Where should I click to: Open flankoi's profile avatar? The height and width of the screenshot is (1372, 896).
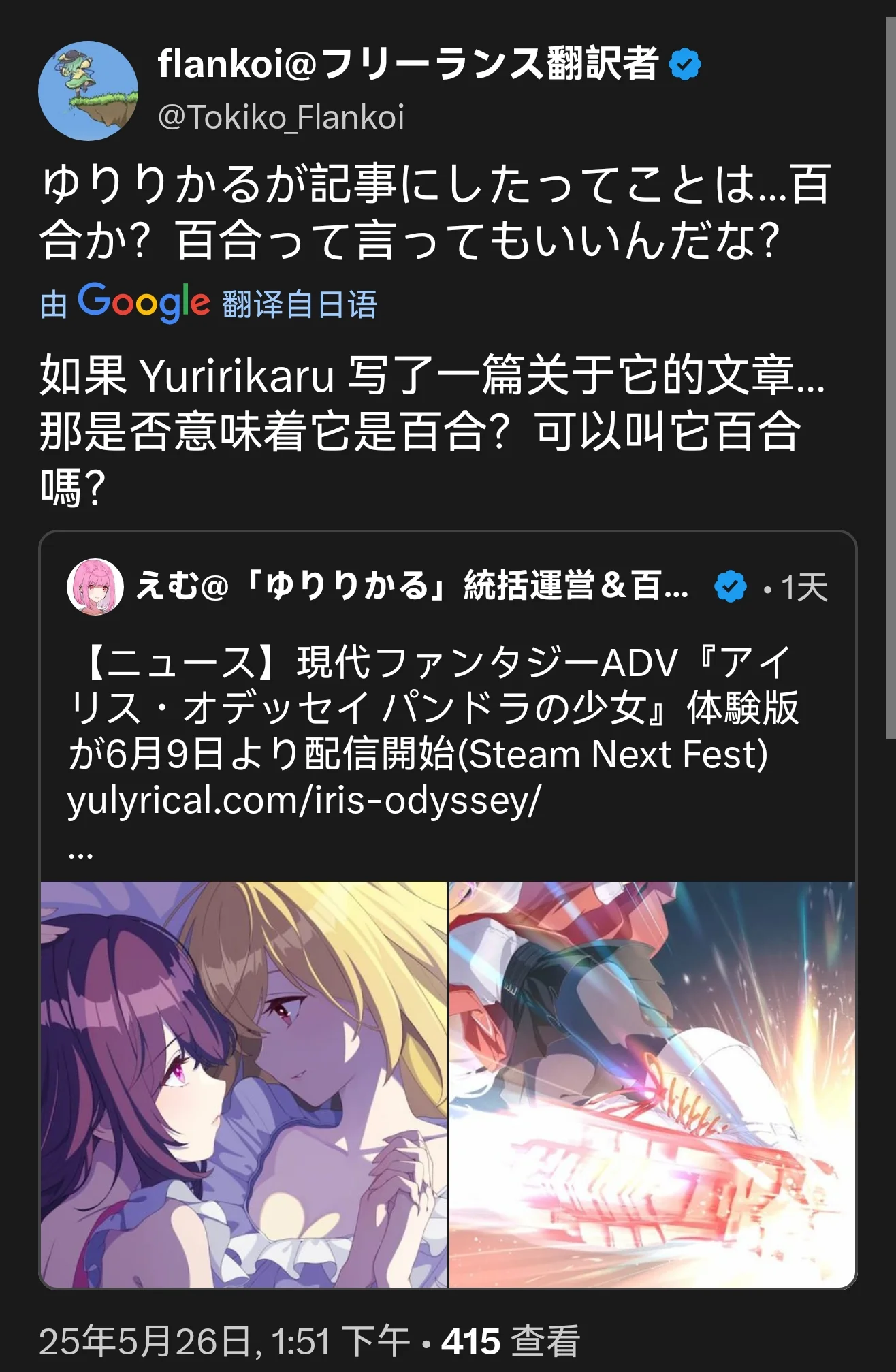pos(88,91)
